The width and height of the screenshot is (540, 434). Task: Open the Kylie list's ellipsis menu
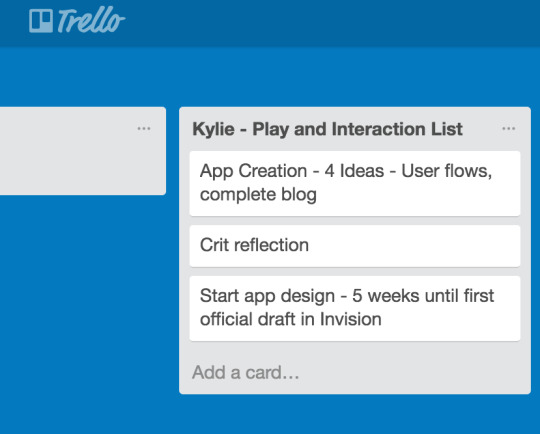[x=508, y=129]
